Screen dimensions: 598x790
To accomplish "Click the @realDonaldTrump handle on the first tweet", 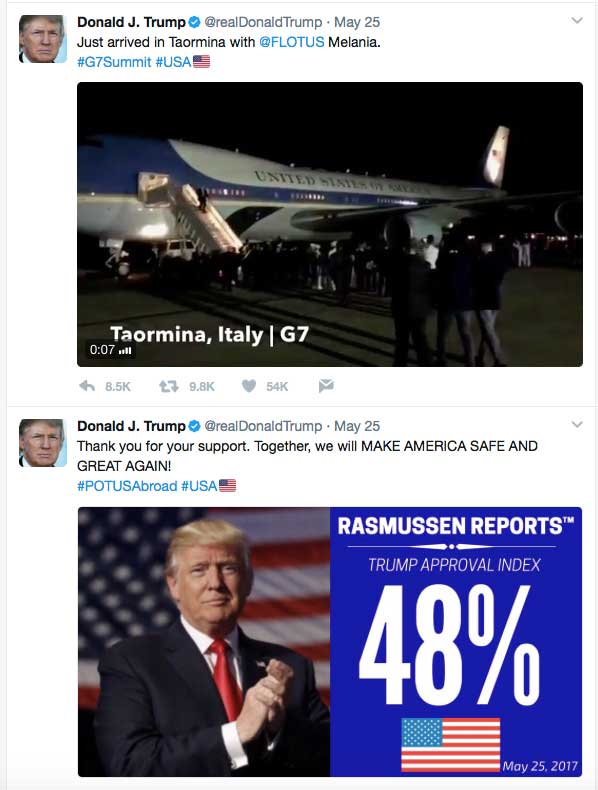I will click(x=263, y=22).
